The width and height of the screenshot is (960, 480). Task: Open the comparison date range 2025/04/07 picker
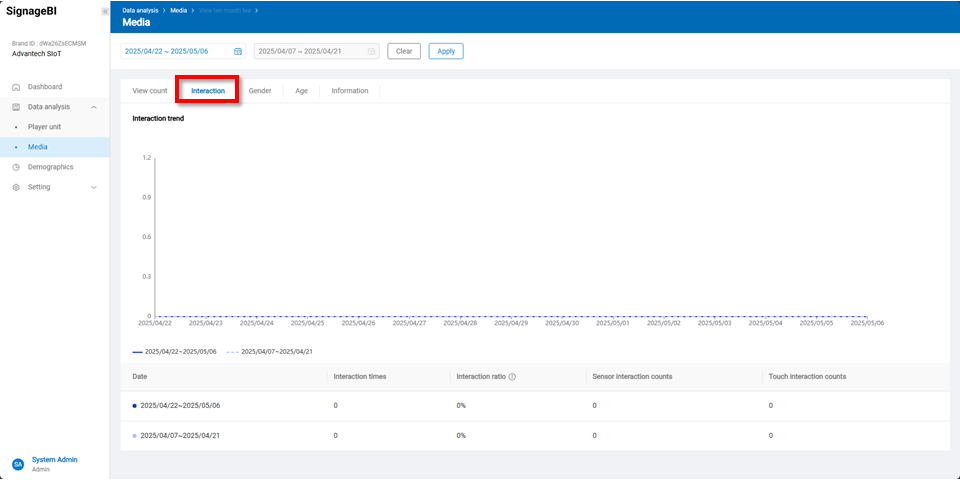310,51
